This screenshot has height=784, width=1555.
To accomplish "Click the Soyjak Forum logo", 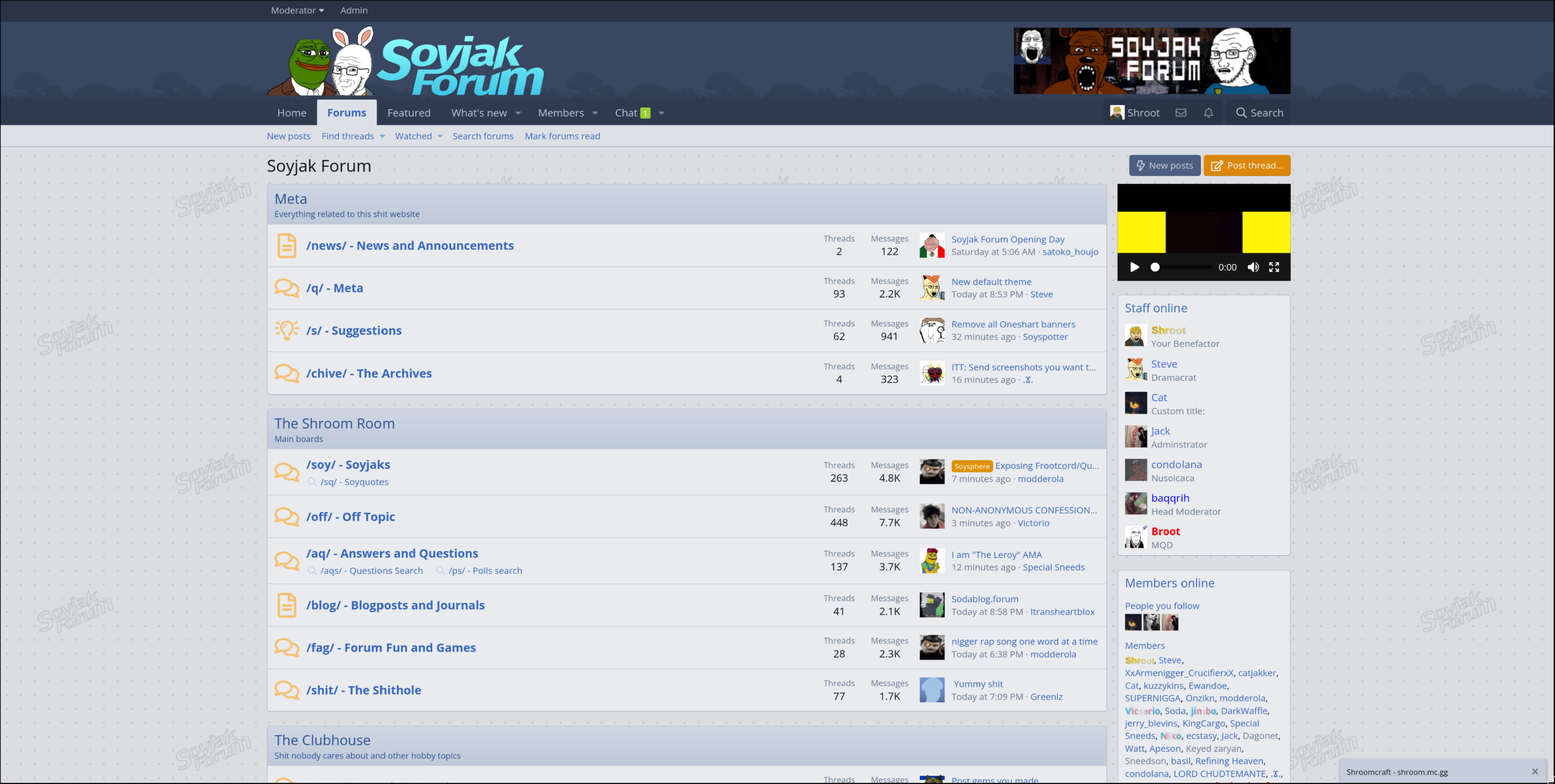I will (x=406, y=62).
